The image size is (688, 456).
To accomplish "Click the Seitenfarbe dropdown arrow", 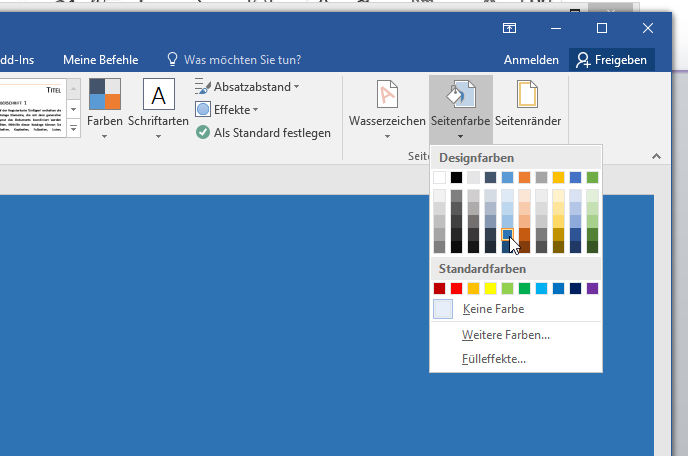I will [x=460, y=136].
